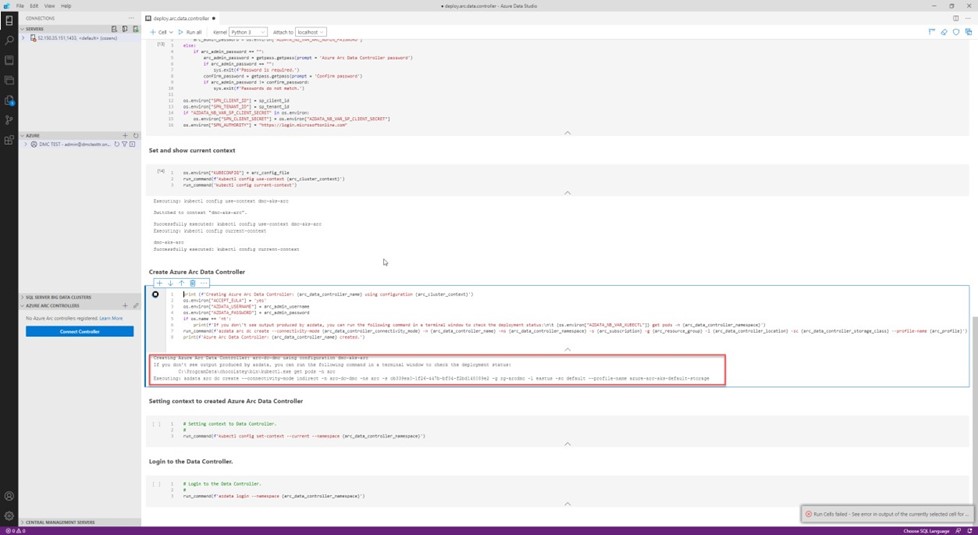Open Attach to dropdown showing localhost
The height and width of the screenshot is (535, 978).
tap(310, 32)
